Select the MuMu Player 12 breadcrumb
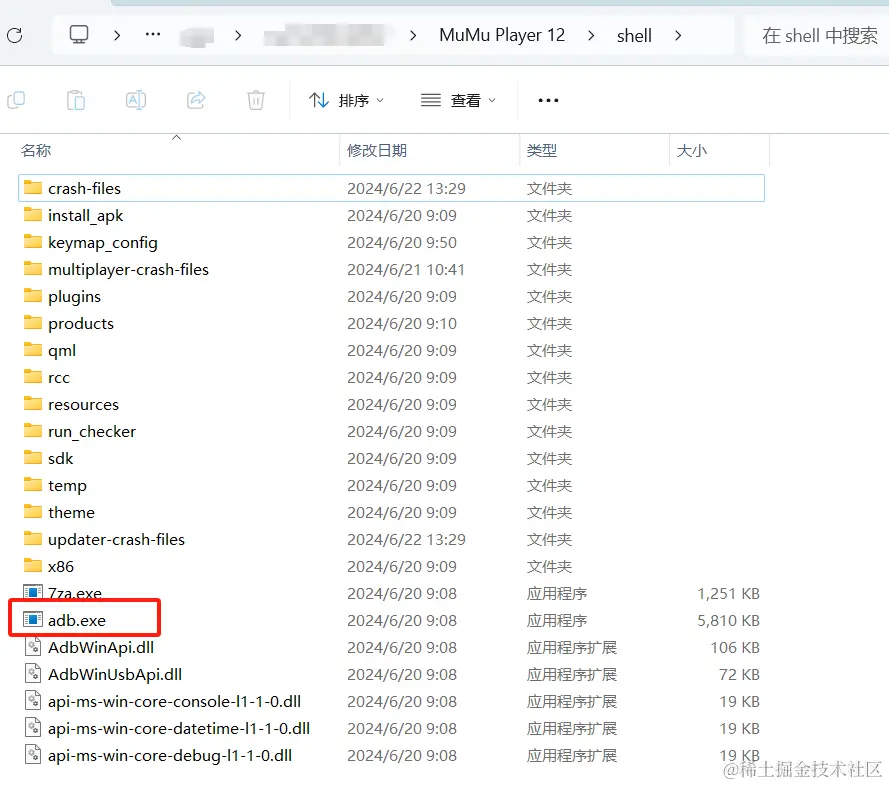 pyautogui.click(x=502, y=35)
